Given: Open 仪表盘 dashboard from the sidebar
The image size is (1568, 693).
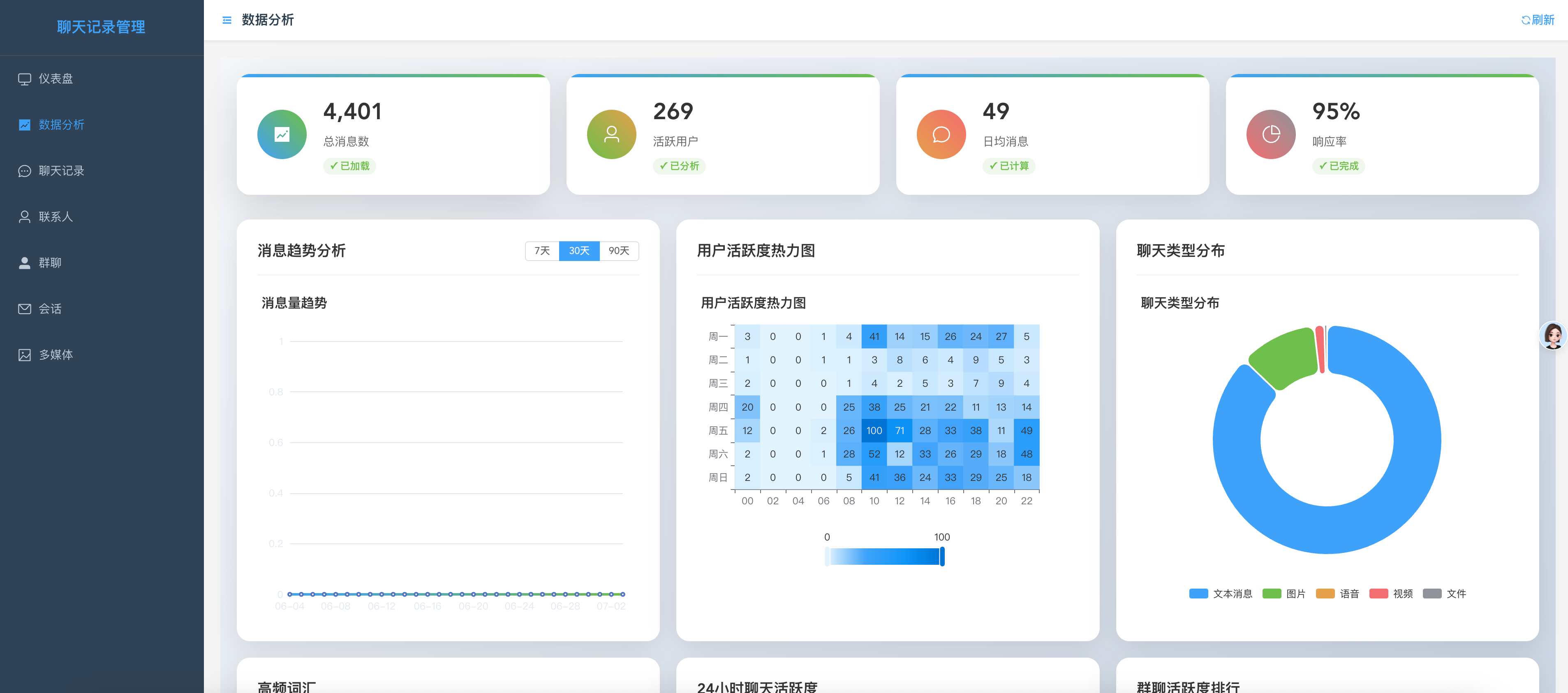Looking at the screenshot, I should coord(56,79).
